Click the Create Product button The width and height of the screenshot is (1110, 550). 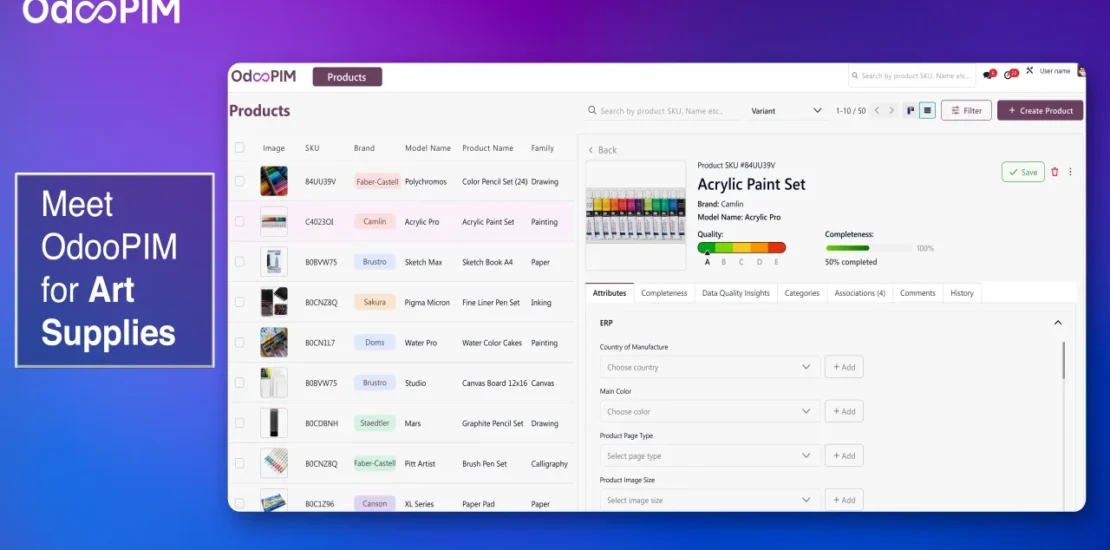tap(1040, 110)
